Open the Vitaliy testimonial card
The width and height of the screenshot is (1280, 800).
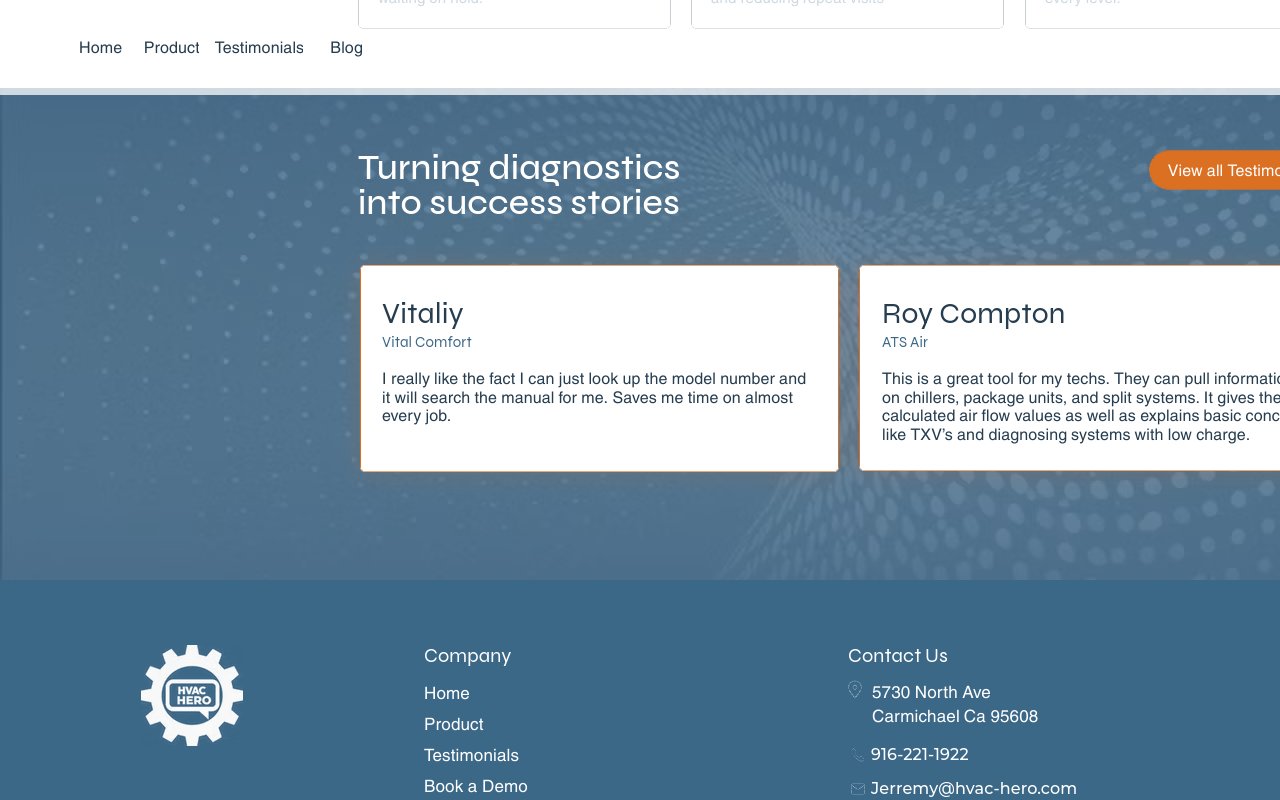coord(599,368)
